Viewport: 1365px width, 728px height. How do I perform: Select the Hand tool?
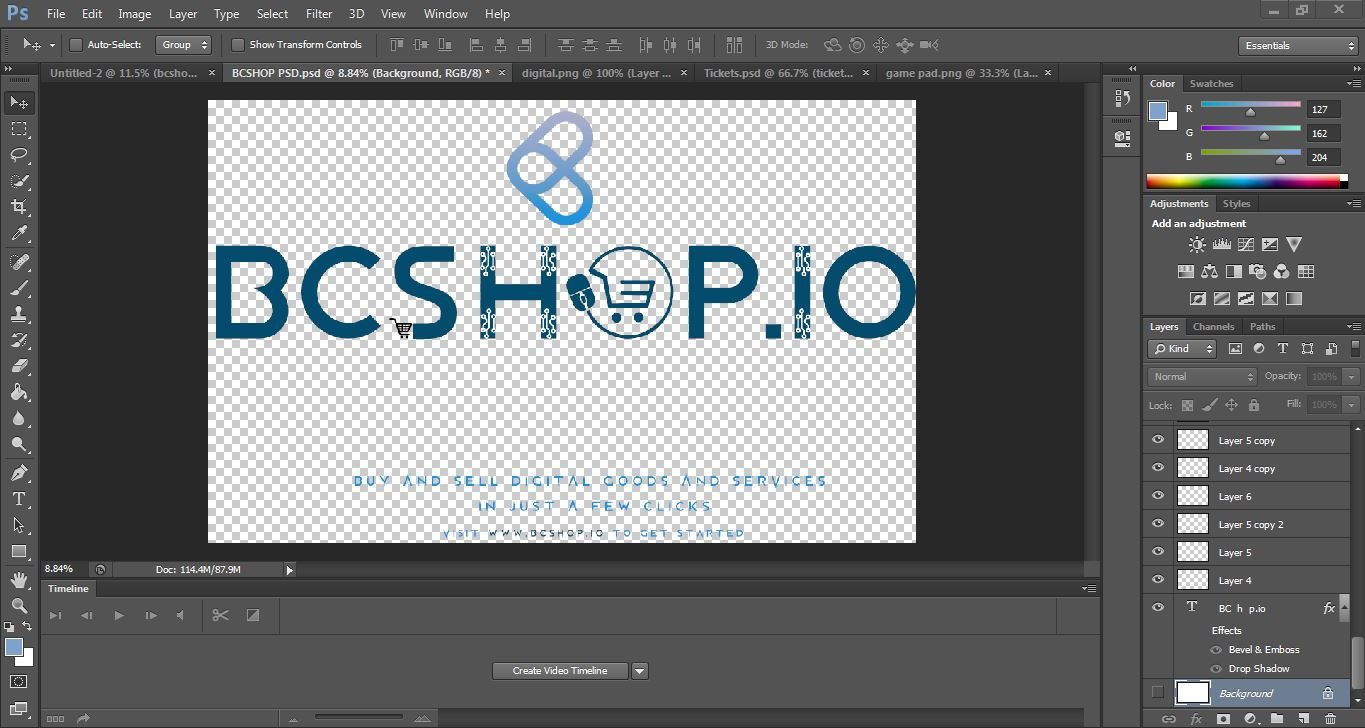coord(19,580)
